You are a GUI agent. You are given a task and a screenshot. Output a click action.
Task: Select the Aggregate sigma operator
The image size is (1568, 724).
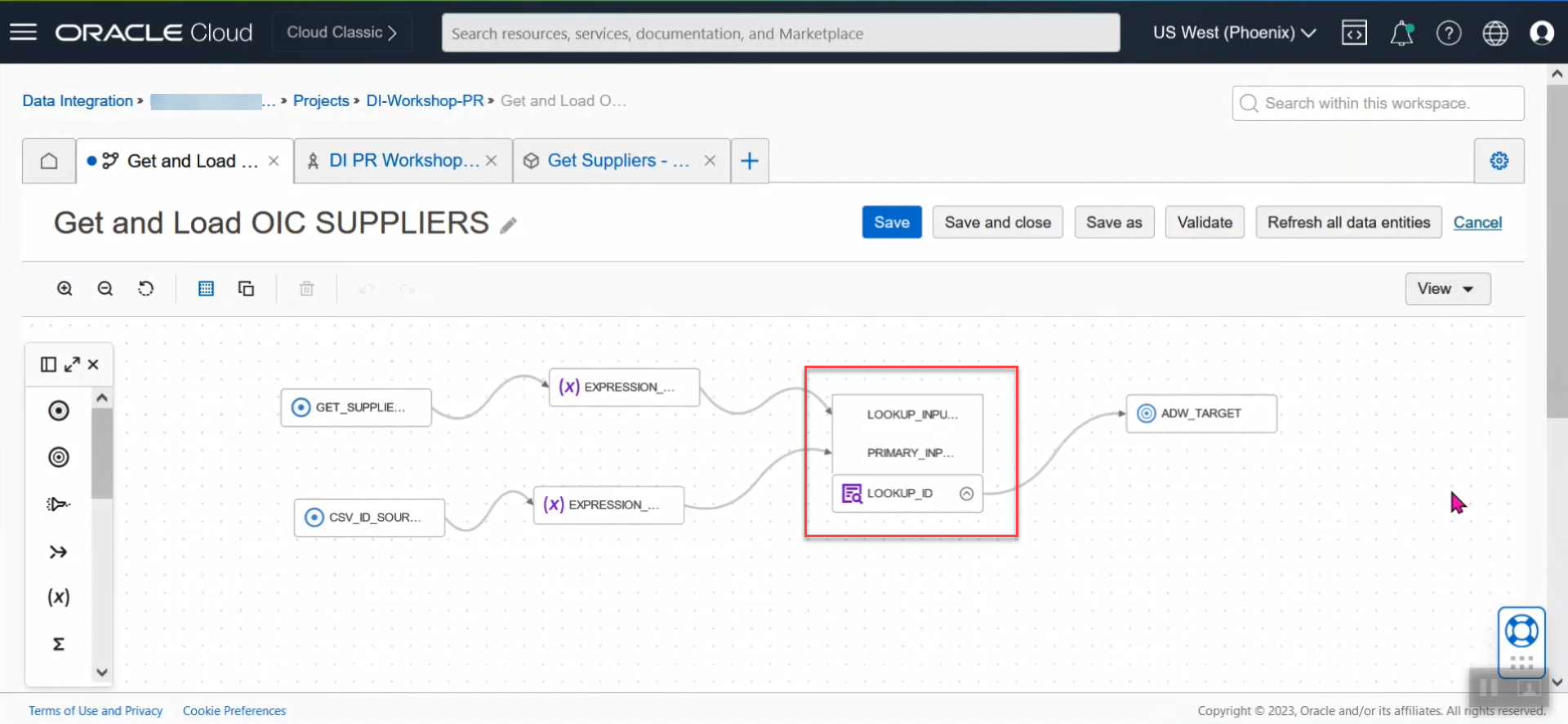pos(59,644)
